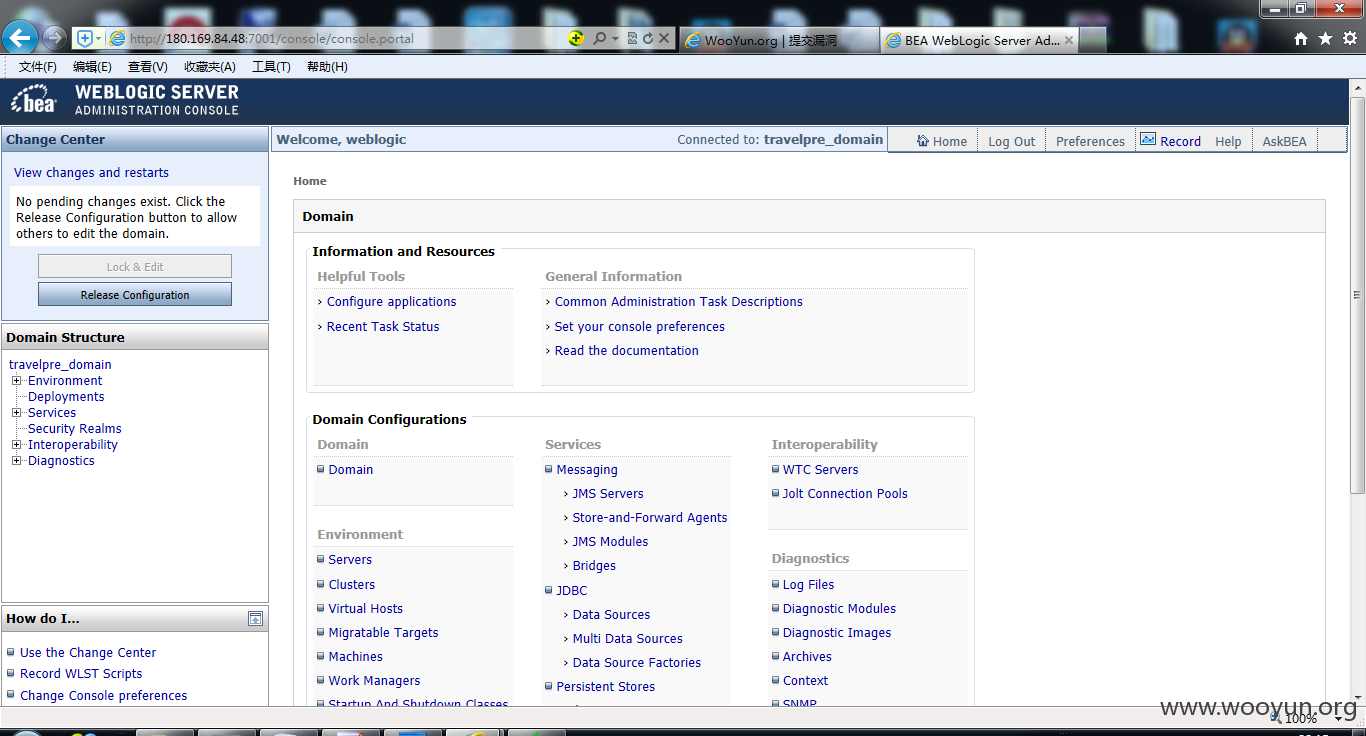Viewport: 1366px width, 736px height.
Task: Open the IE home page icon
Action: coord(1300,39)
